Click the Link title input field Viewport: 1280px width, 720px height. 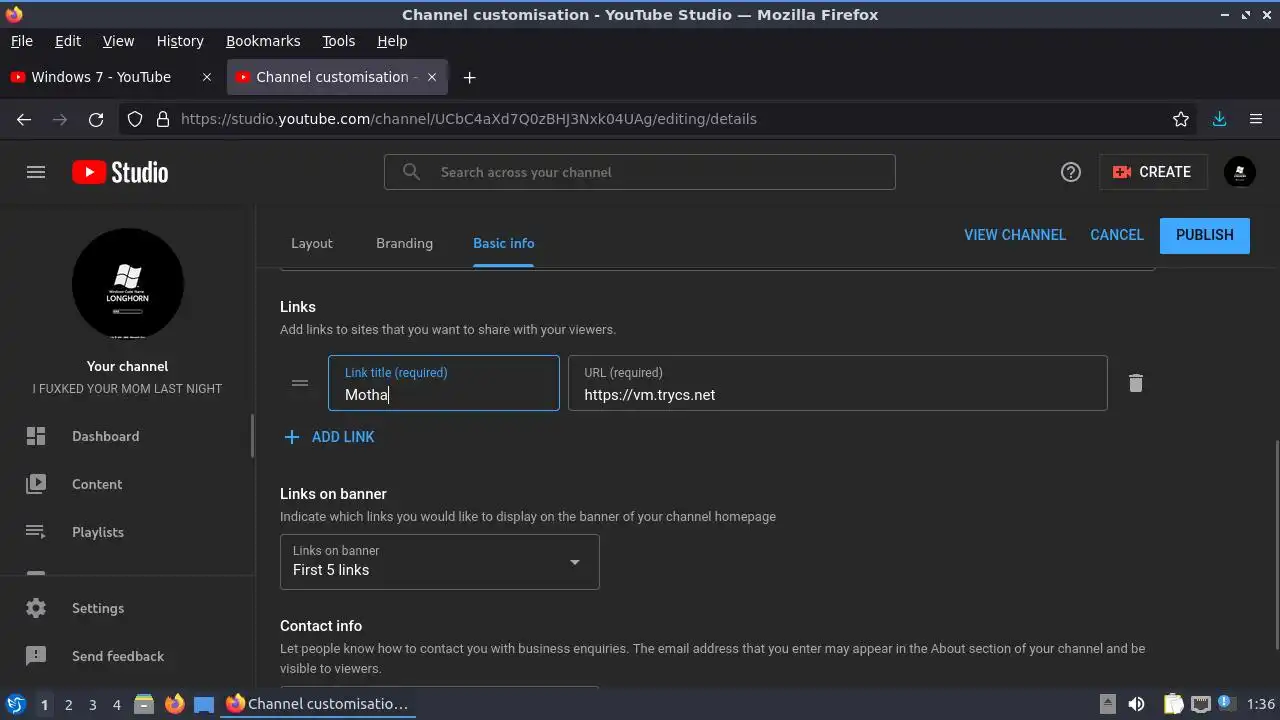pos(444,383)
